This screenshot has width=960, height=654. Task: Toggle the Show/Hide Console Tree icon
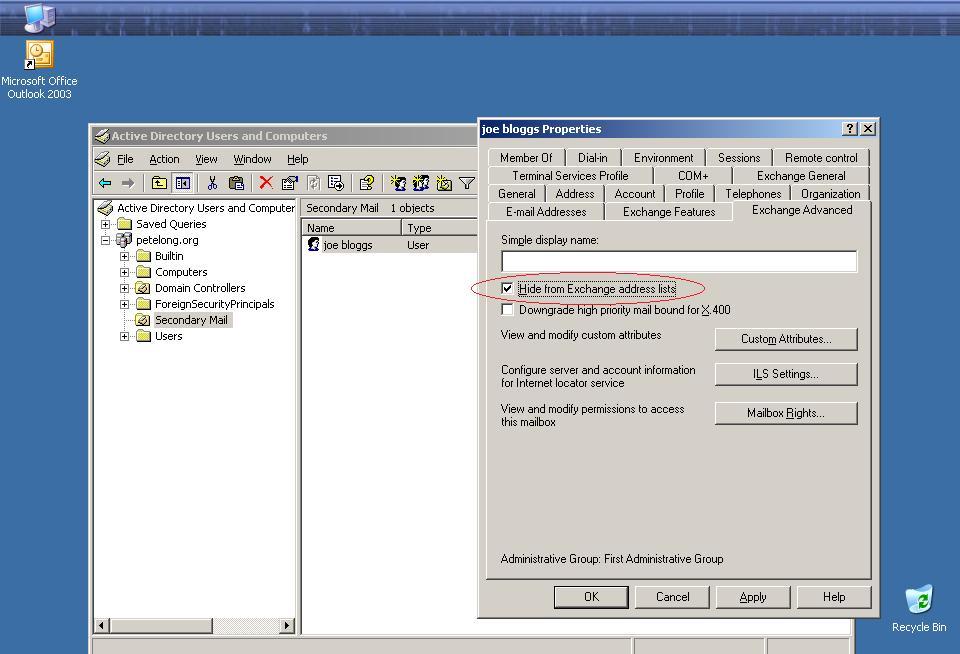coord(182,182)
